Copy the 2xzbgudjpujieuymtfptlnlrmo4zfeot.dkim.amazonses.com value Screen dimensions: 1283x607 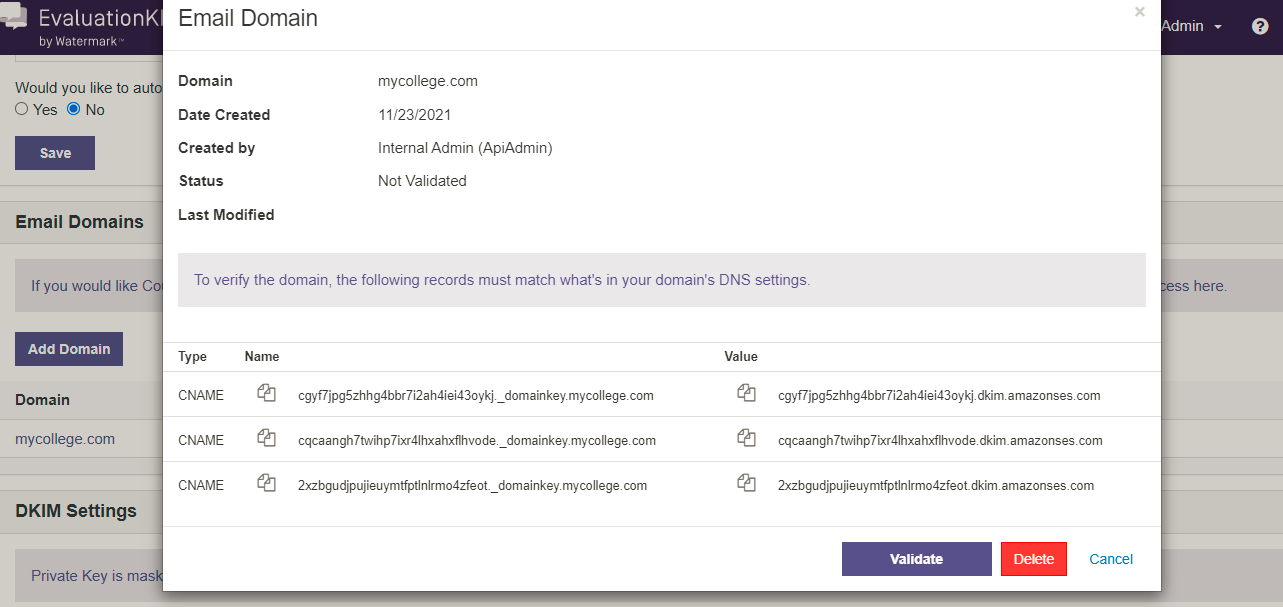tap(746, 484)
